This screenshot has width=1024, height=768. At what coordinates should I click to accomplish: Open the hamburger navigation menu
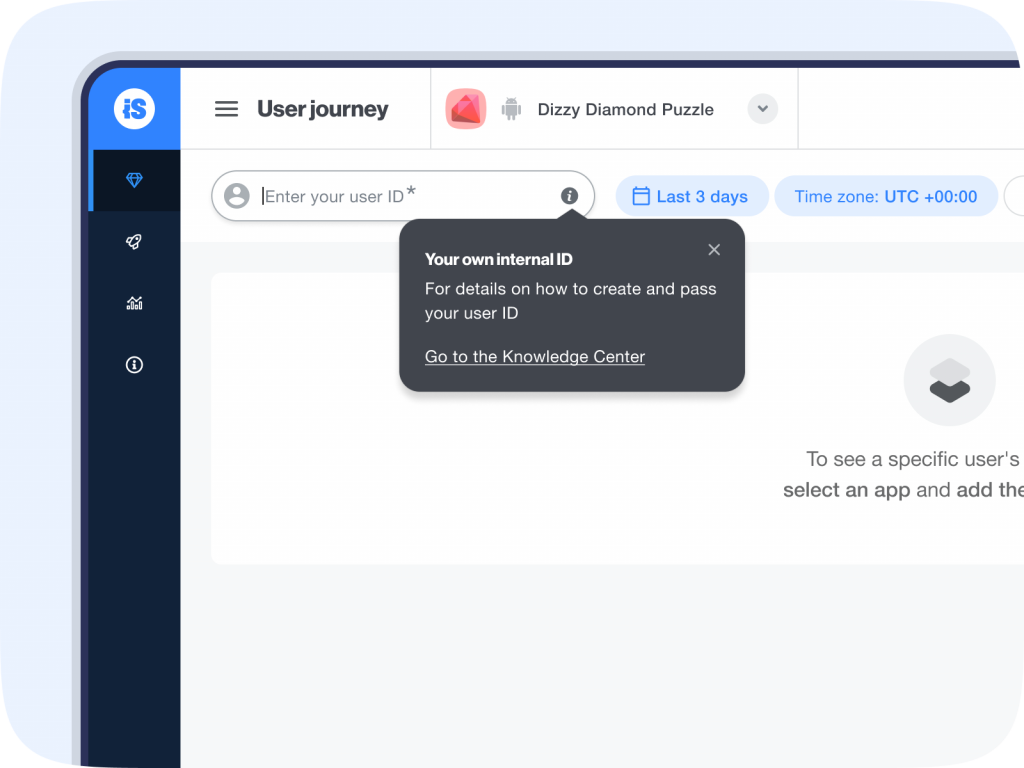[x=226, y=108]
